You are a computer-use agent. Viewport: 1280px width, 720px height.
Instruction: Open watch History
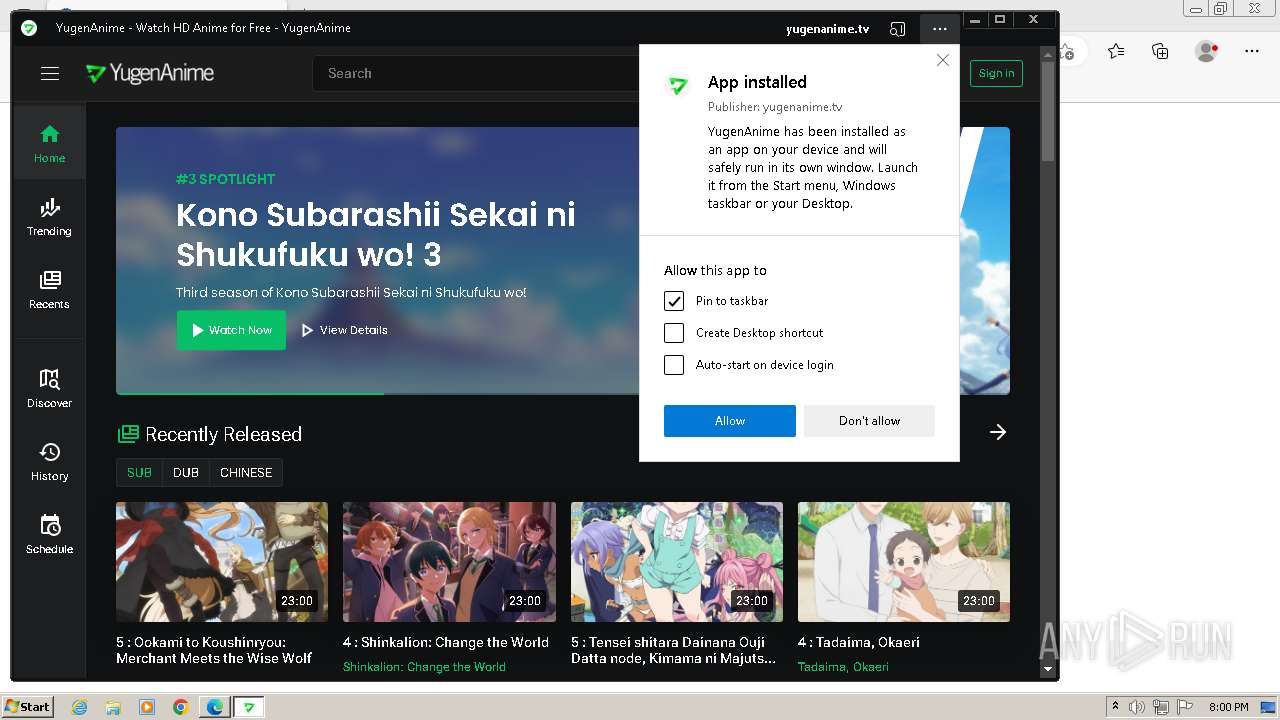pyautogui.click(x=49, y=462)
